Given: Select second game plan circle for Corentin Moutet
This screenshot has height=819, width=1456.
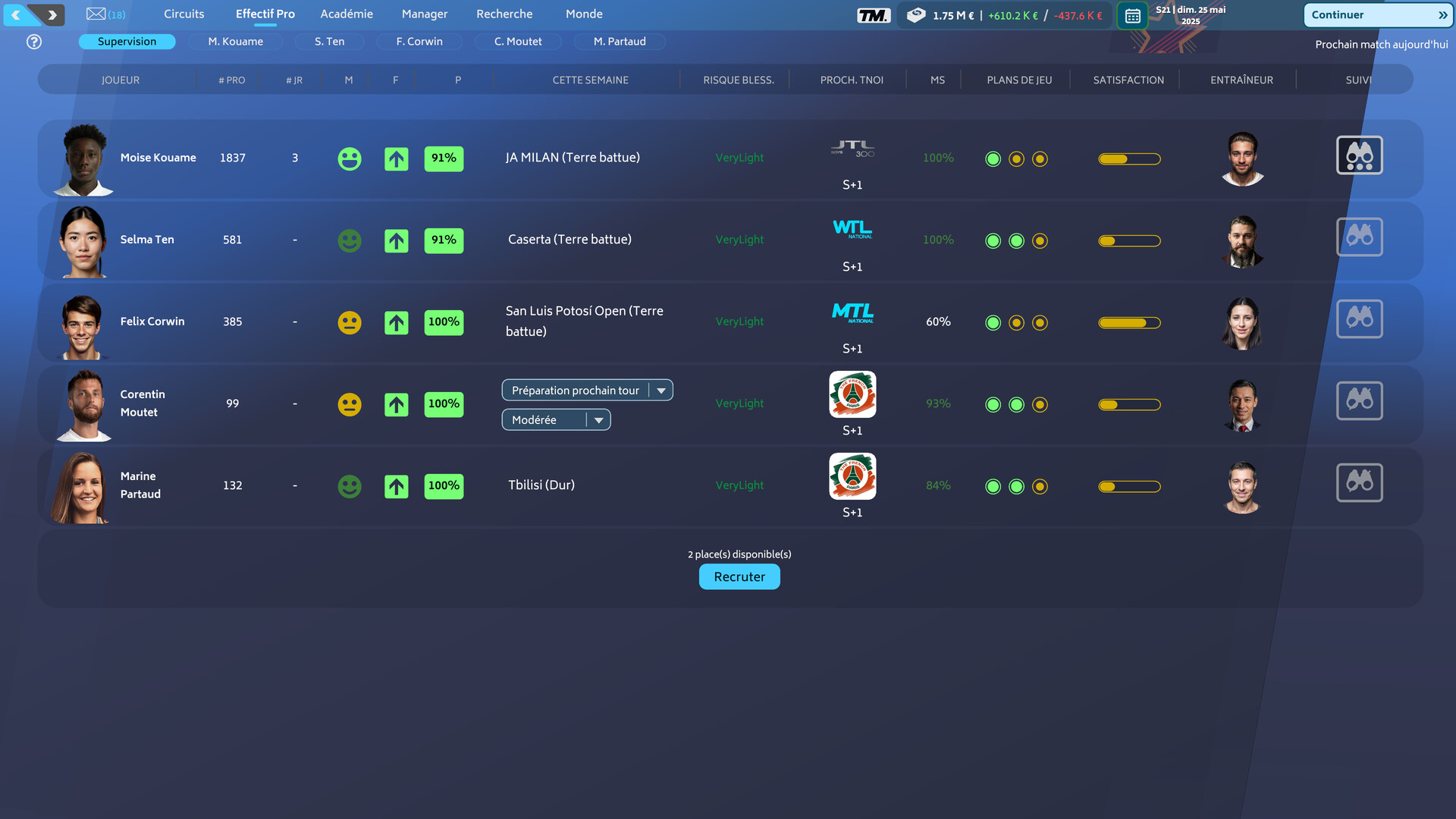Looking at the screenshot, I should tap(1016, 405).
